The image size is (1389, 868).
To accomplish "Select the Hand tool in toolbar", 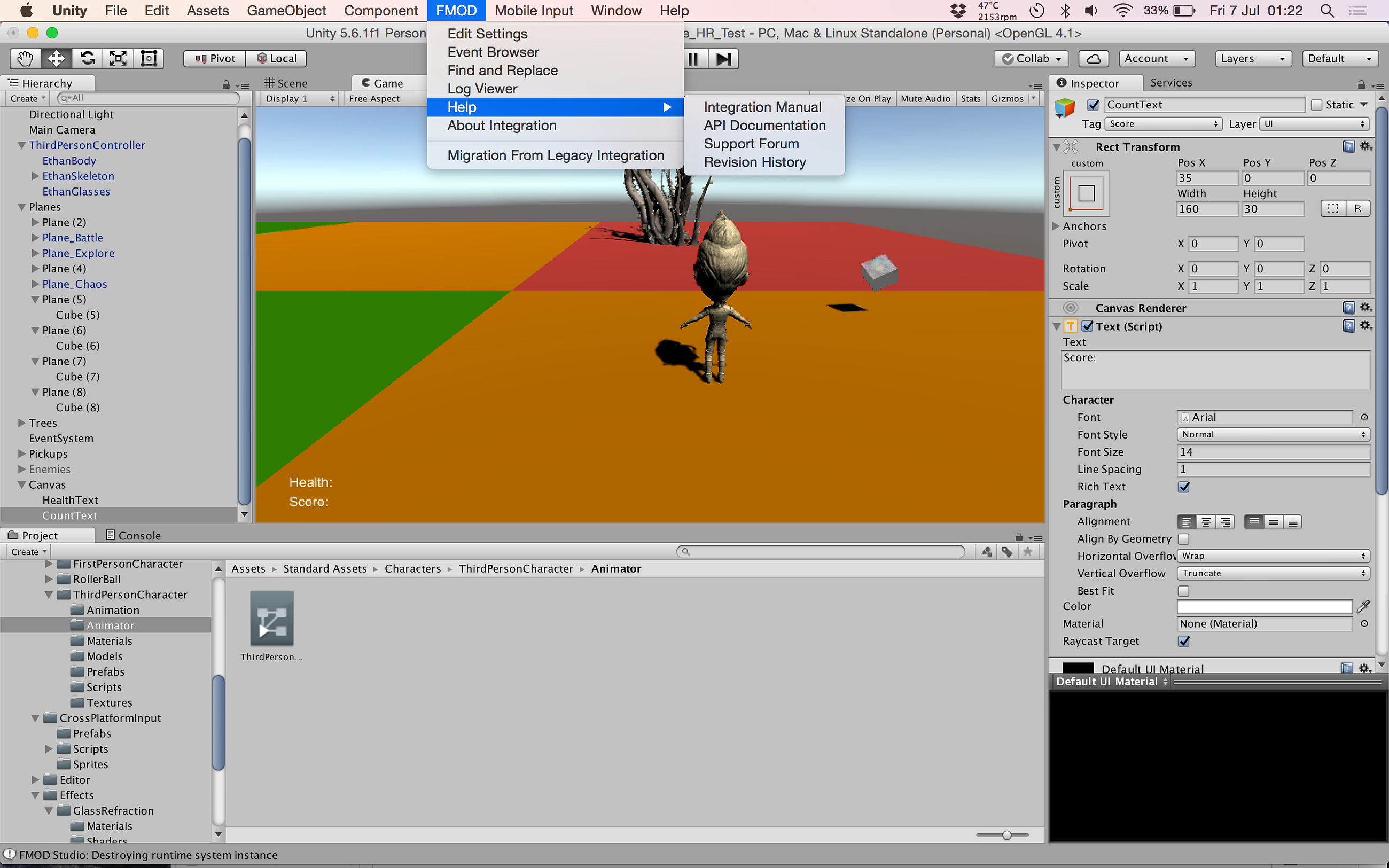I will pos(25,59).
